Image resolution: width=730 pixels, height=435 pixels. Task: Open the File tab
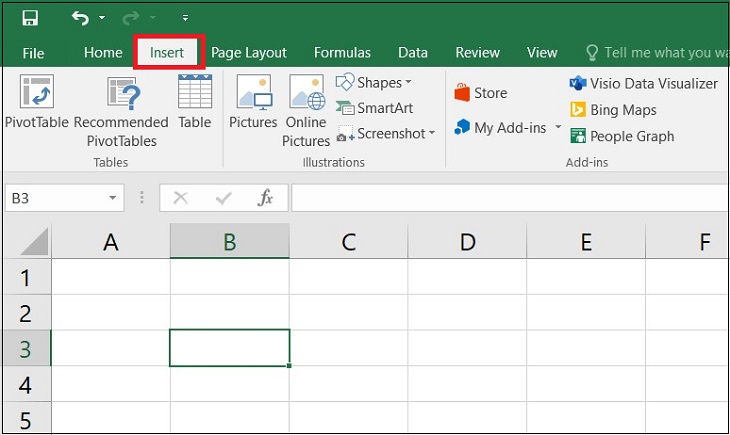point(34,53)
